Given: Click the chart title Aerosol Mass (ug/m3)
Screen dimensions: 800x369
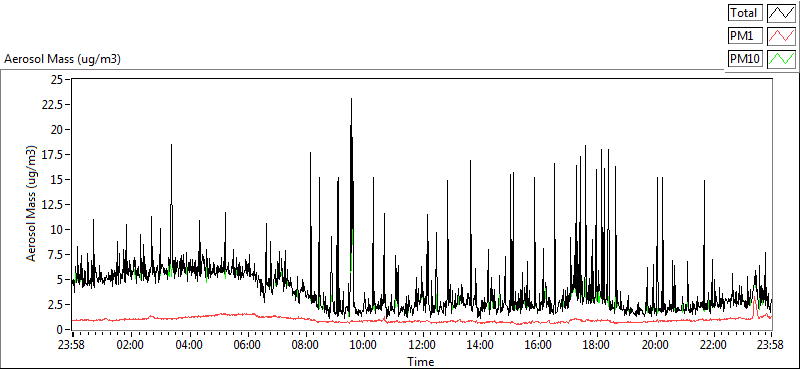Looking at the screenshot, I should tap(62, 59).
